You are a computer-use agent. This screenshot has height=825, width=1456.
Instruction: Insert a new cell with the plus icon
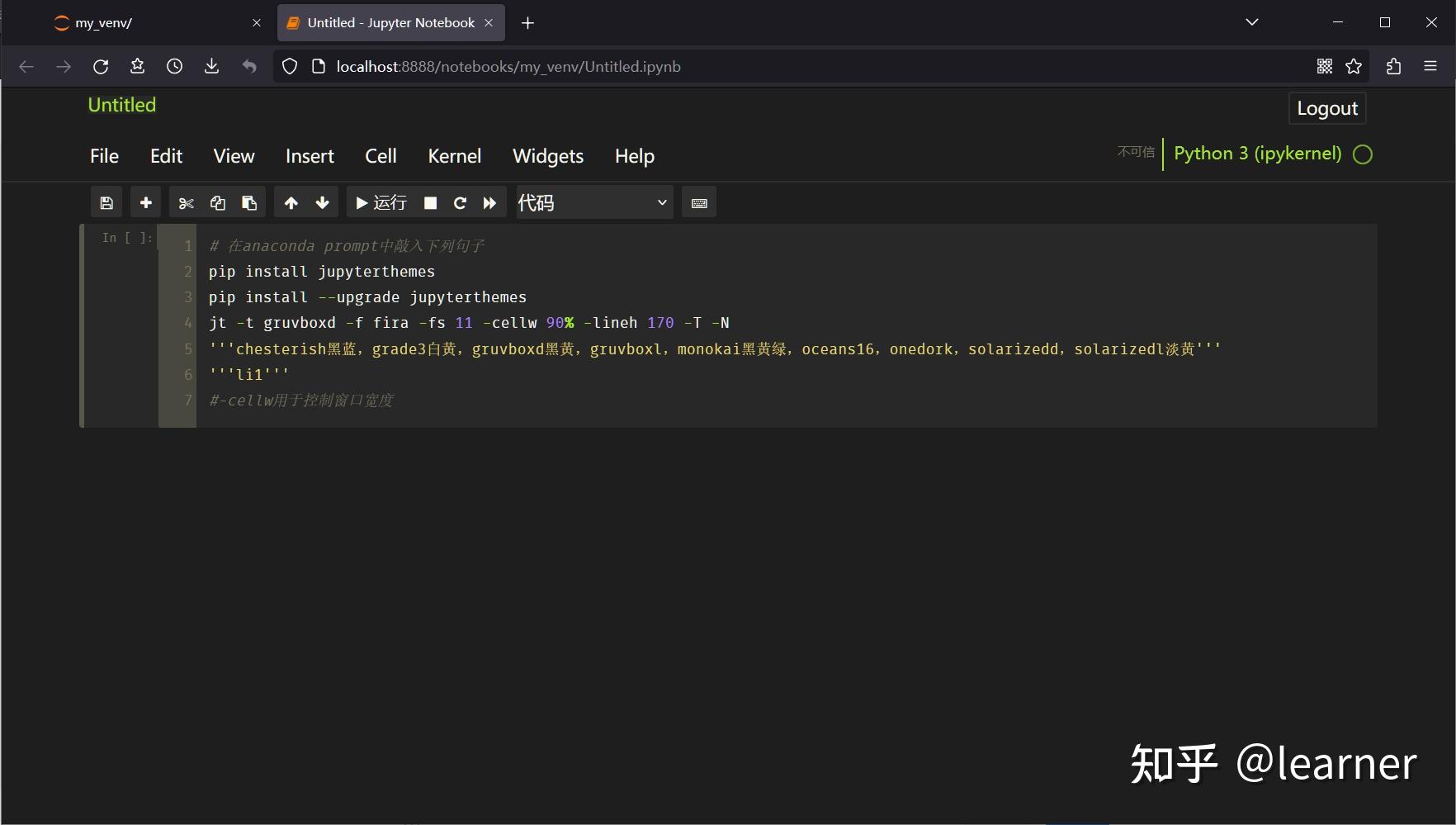(145, 202)
